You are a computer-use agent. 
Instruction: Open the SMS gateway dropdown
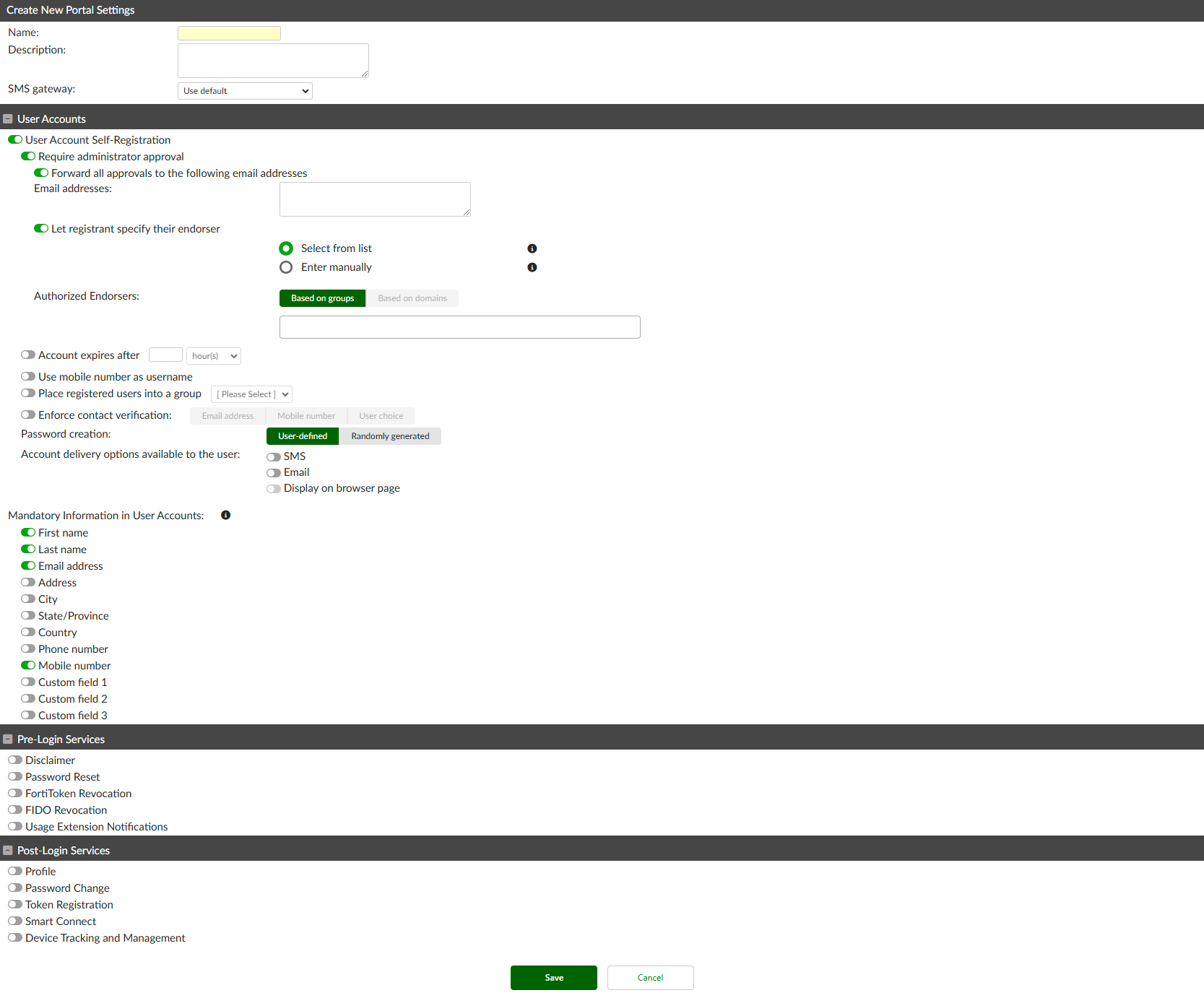tap(245, 91)
